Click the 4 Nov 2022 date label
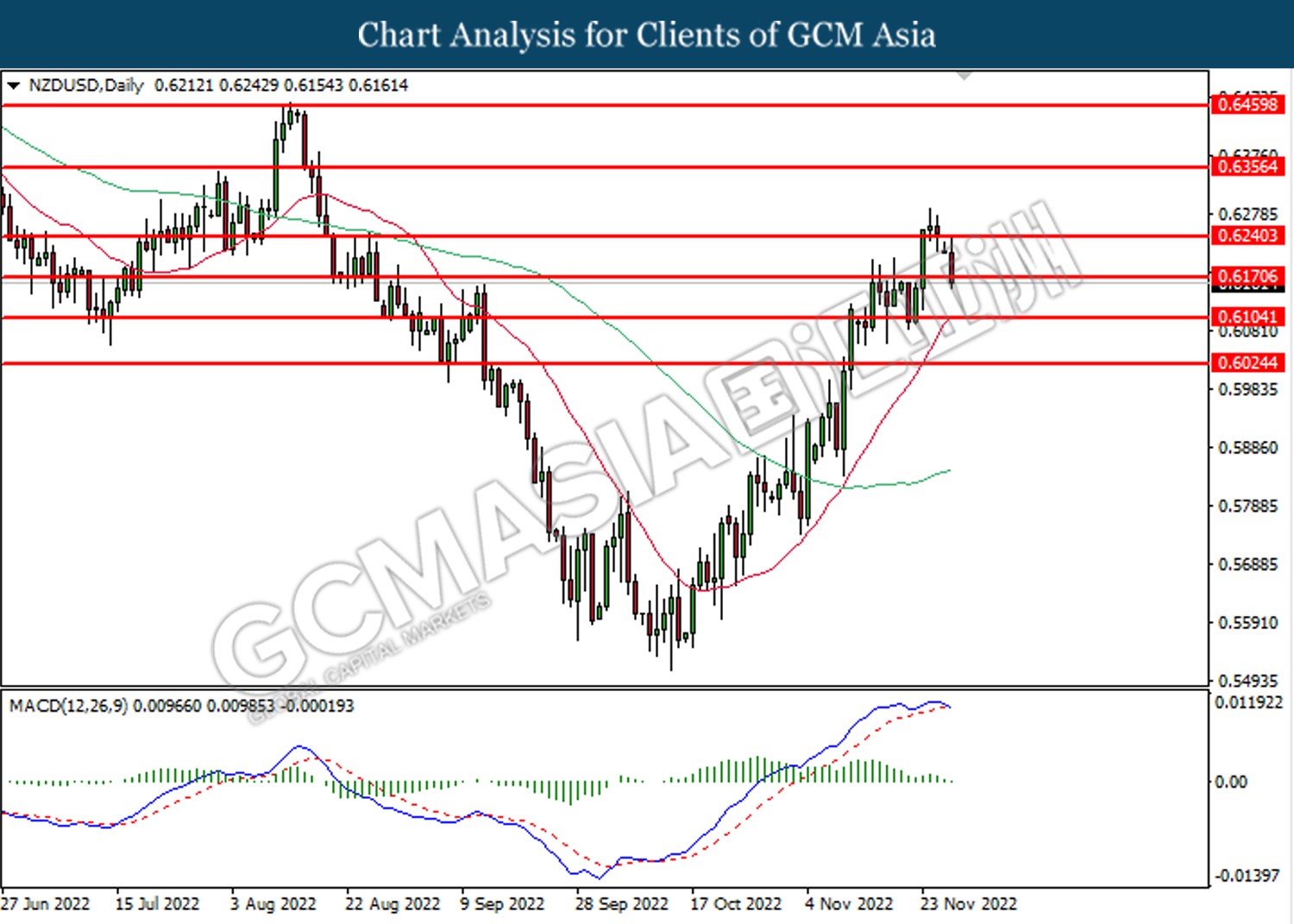The image size is (1294, 924). [x=850, y=903]
